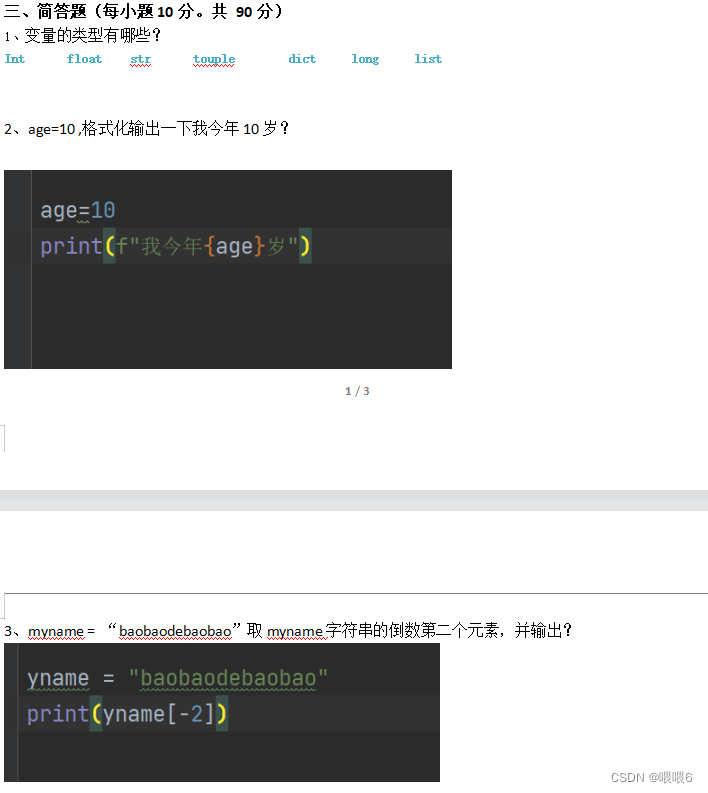Click the text '取 myname 字符串的倒数第二个元素'
Screen dimensions: 708x793
pos(373,631)
